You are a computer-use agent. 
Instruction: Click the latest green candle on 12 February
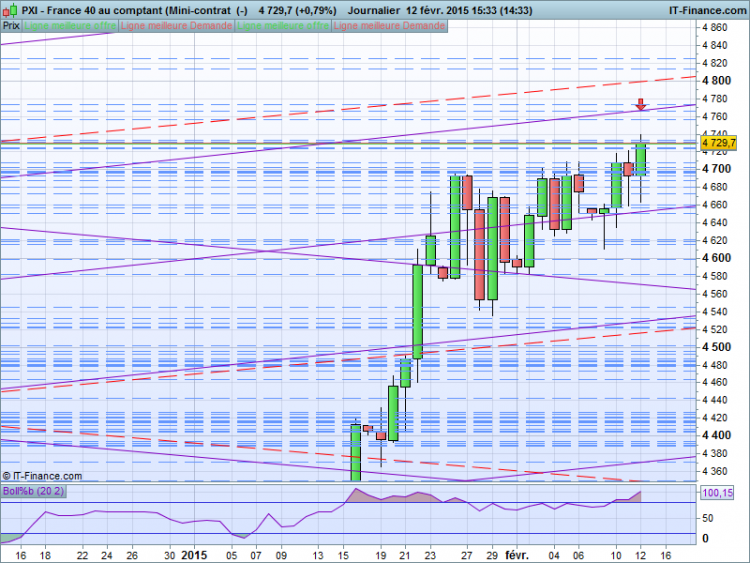(x=641, y=159)
